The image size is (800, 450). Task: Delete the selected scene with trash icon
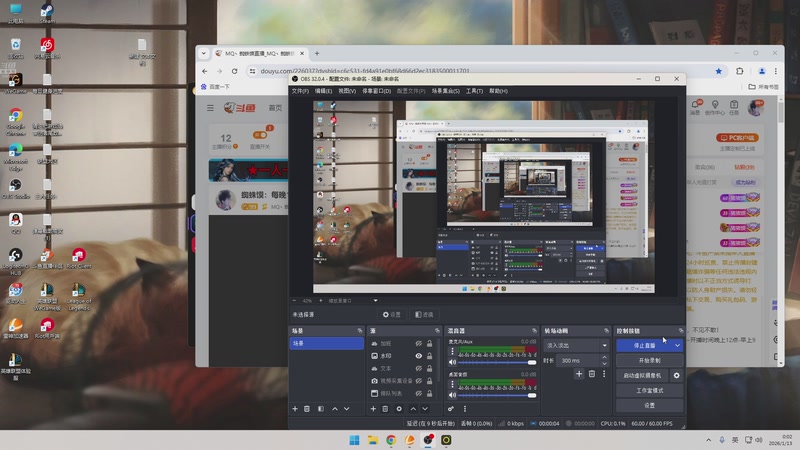(x=307, y=409)
